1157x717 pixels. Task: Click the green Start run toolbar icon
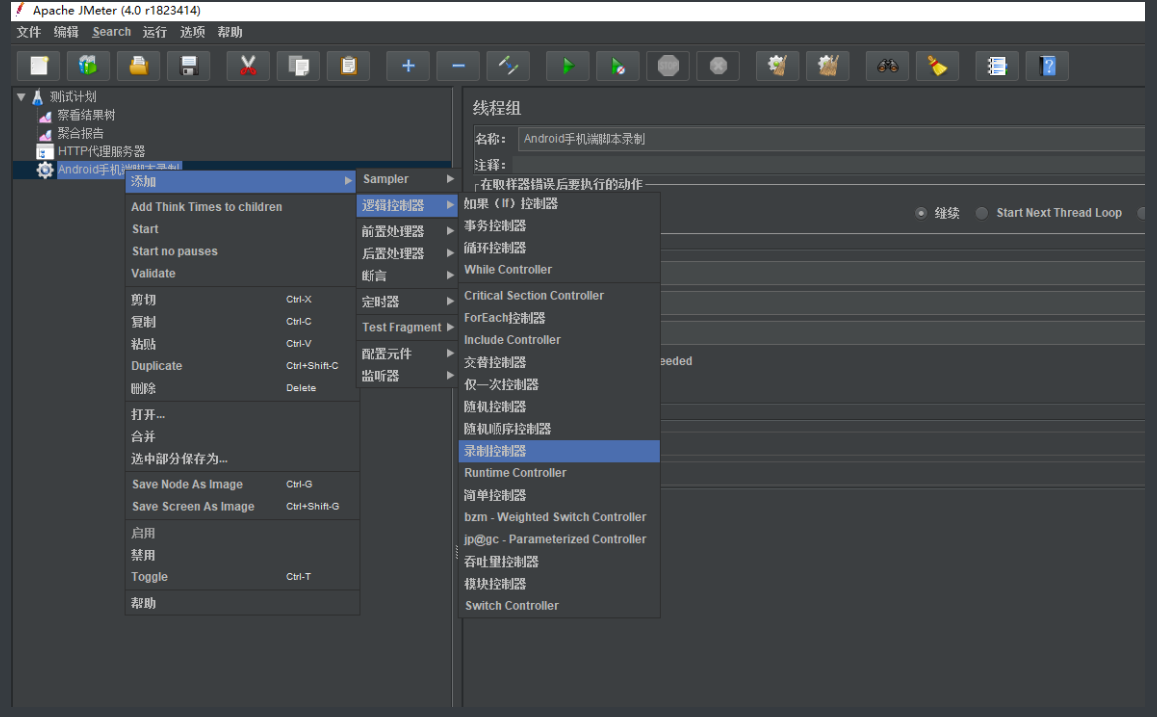click(568, 66)
